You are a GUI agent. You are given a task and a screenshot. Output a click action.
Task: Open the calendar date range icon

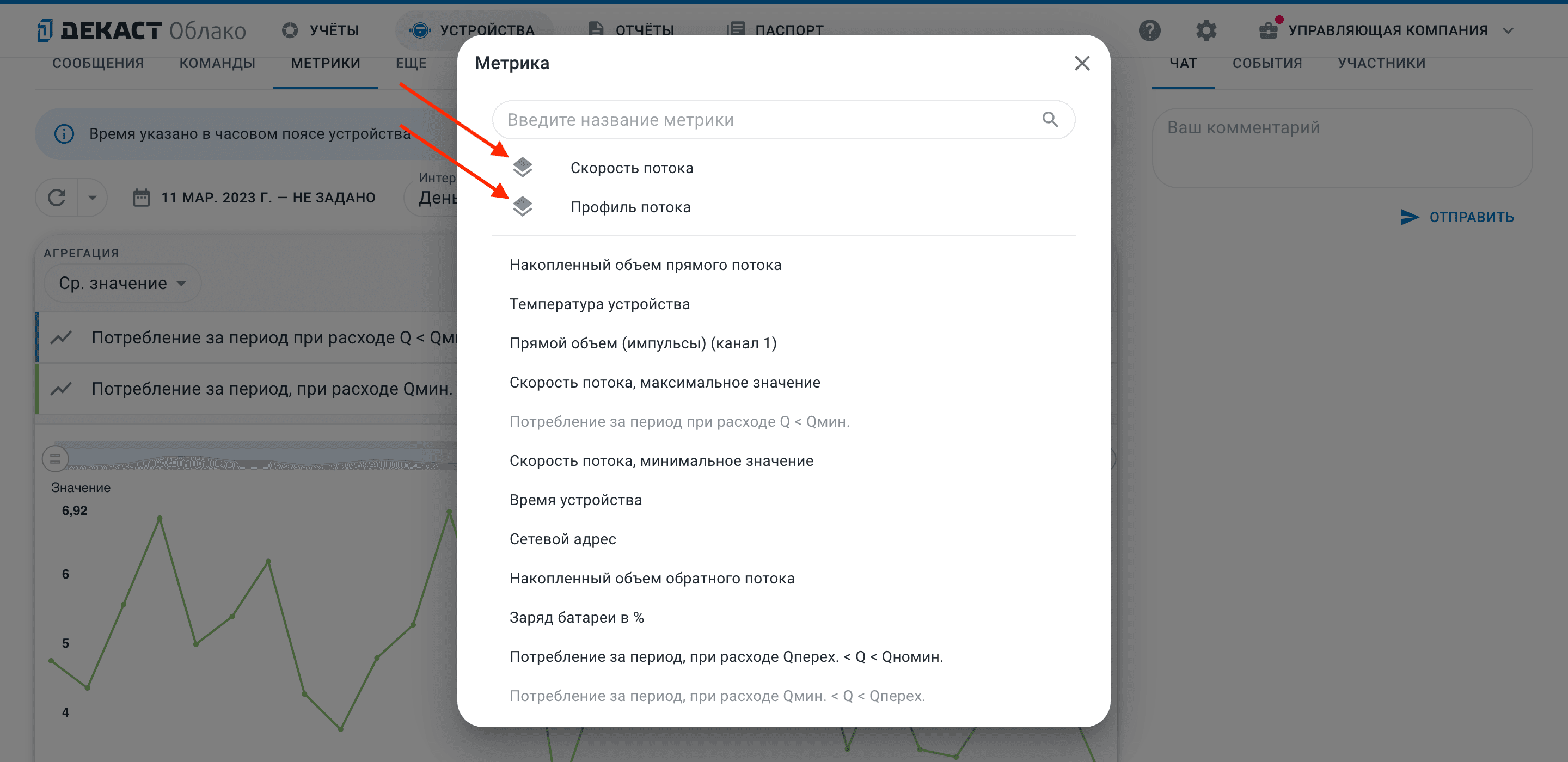141,198
